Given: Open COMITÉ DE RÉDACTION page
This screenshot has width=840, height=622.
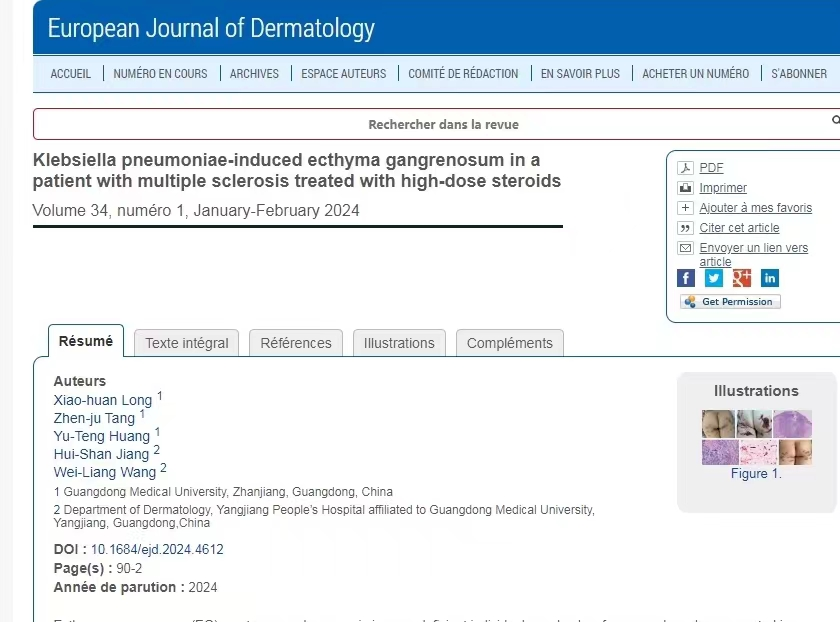Looking at the screenshot, I should click(463, 74).
